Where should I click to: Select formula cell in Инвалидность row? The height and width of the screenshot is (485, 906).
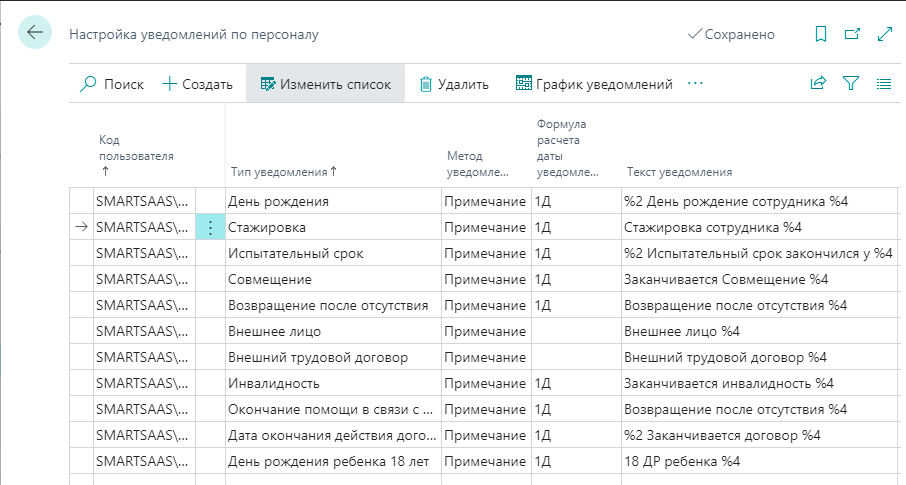coord(574,383)
